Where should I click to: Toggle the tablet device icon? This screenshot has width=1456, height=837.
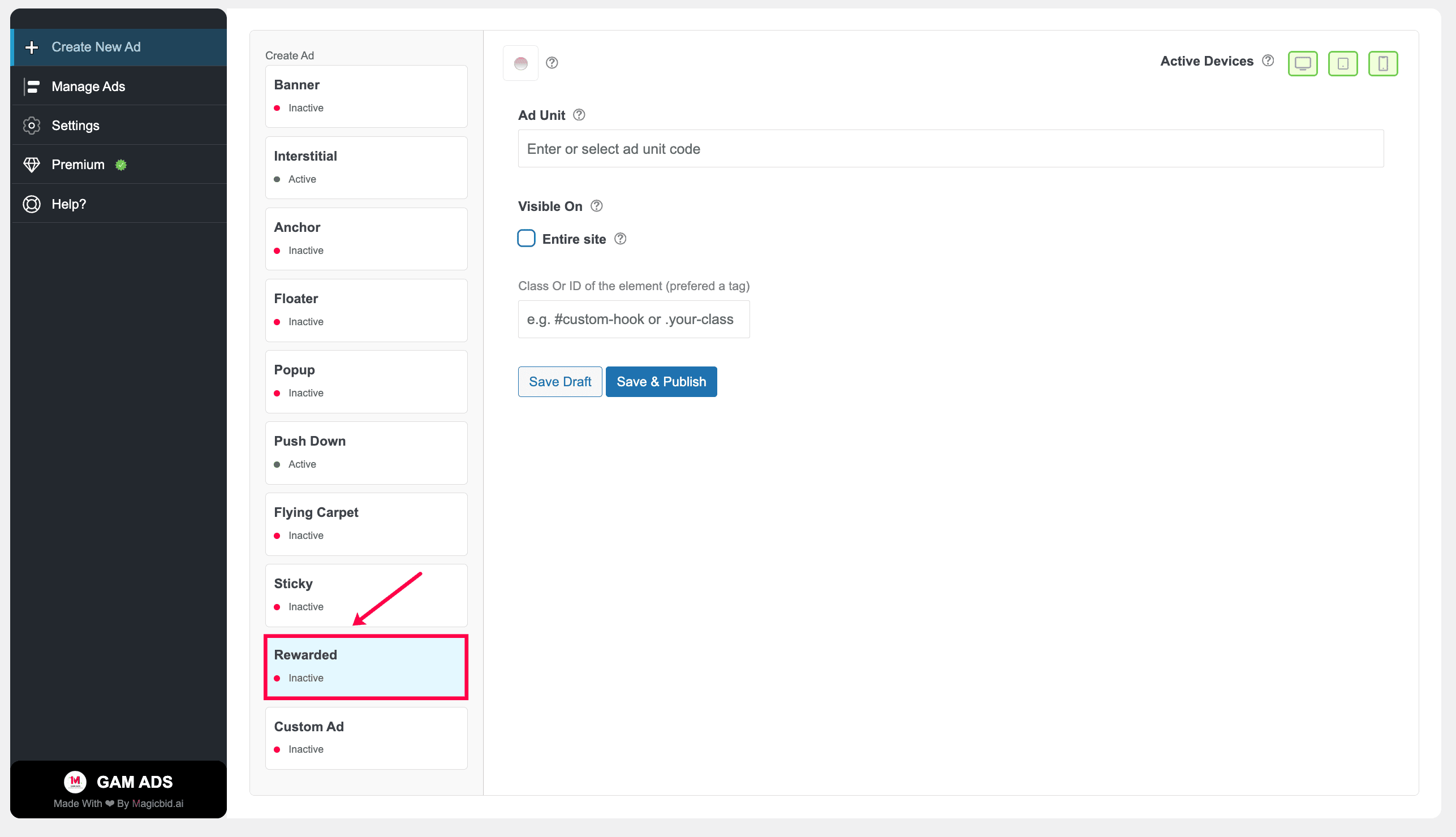(1343, 63)
